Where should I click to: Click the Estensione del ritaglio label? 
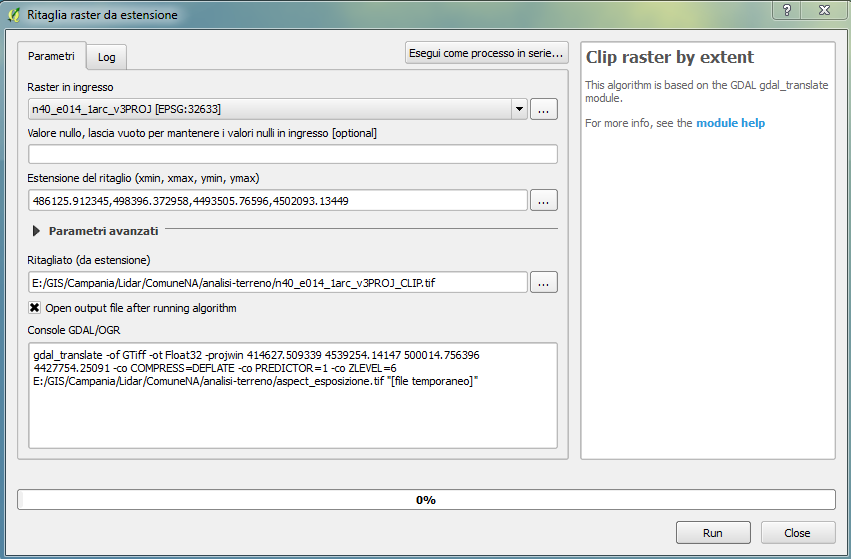[143, 178]
